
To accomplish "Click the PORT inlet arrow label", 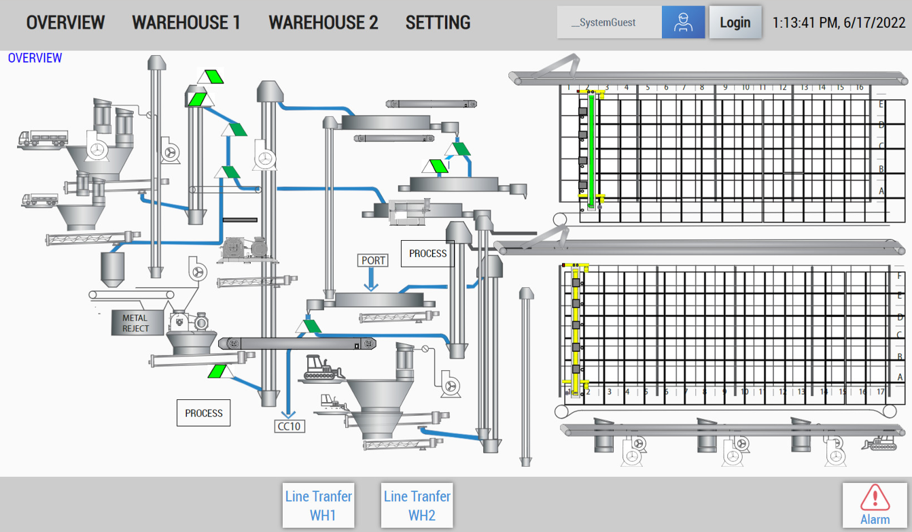I will 373,260.
